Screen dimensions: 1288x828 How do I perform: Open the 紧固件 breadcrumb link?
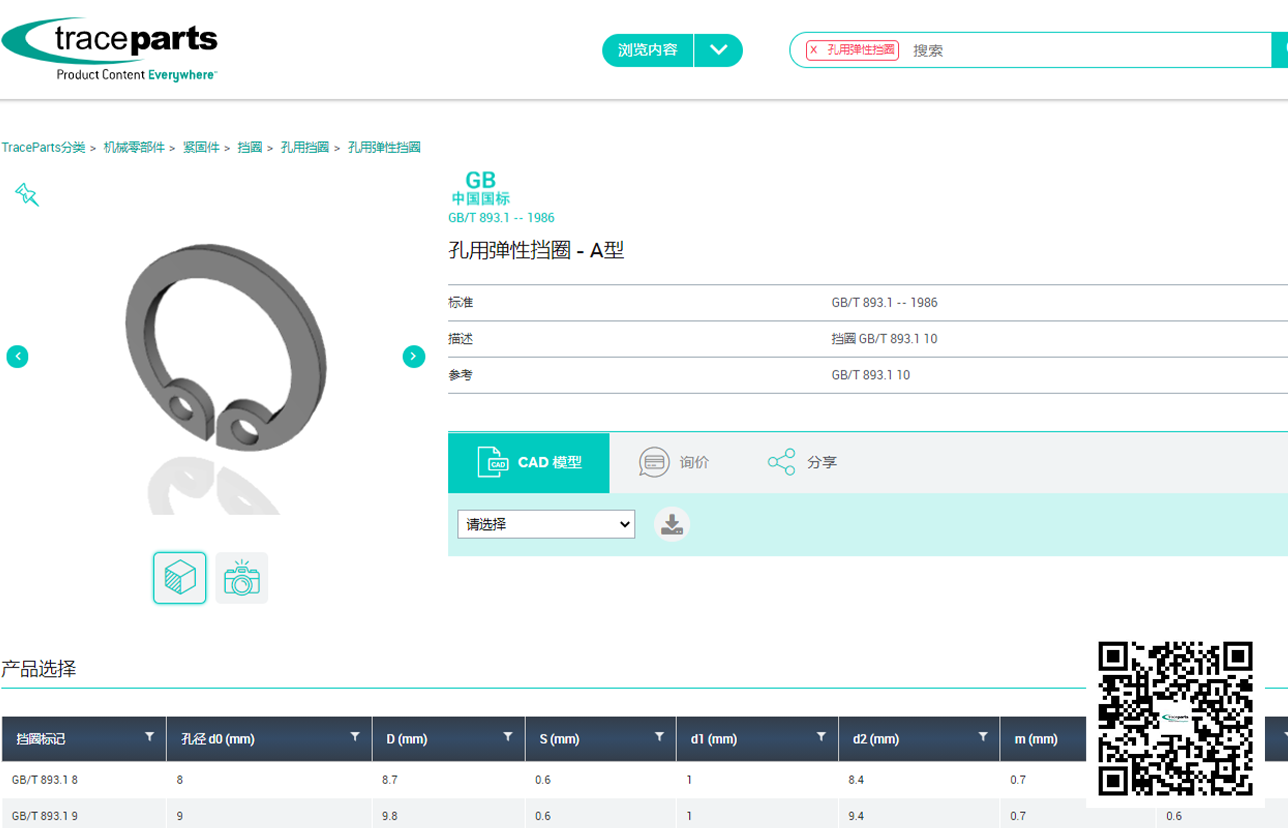click(x=201, y=147)
